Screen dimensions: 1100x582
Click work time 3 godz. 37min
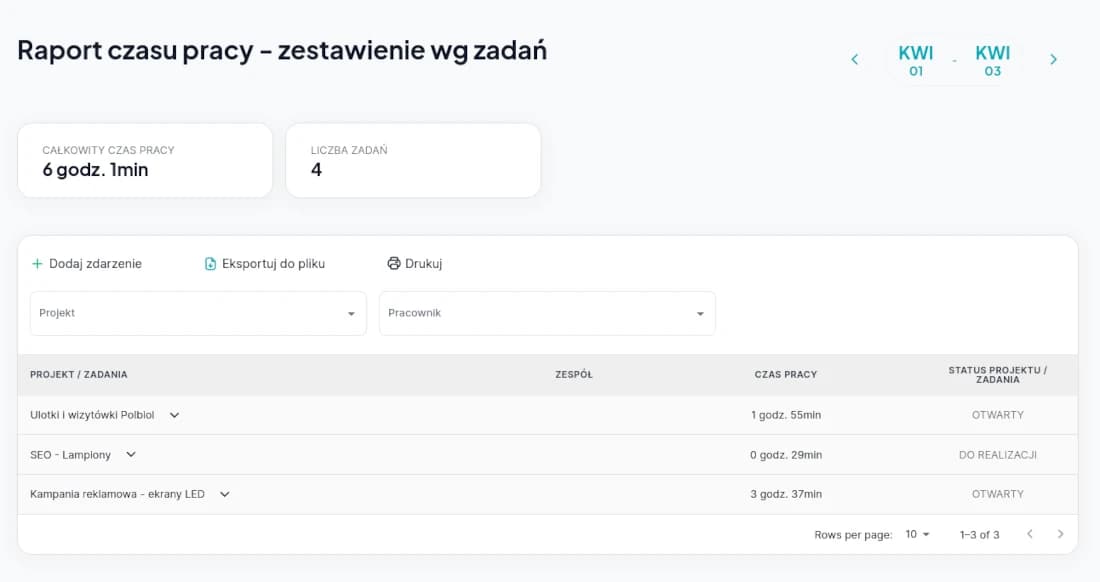(786, 494)
